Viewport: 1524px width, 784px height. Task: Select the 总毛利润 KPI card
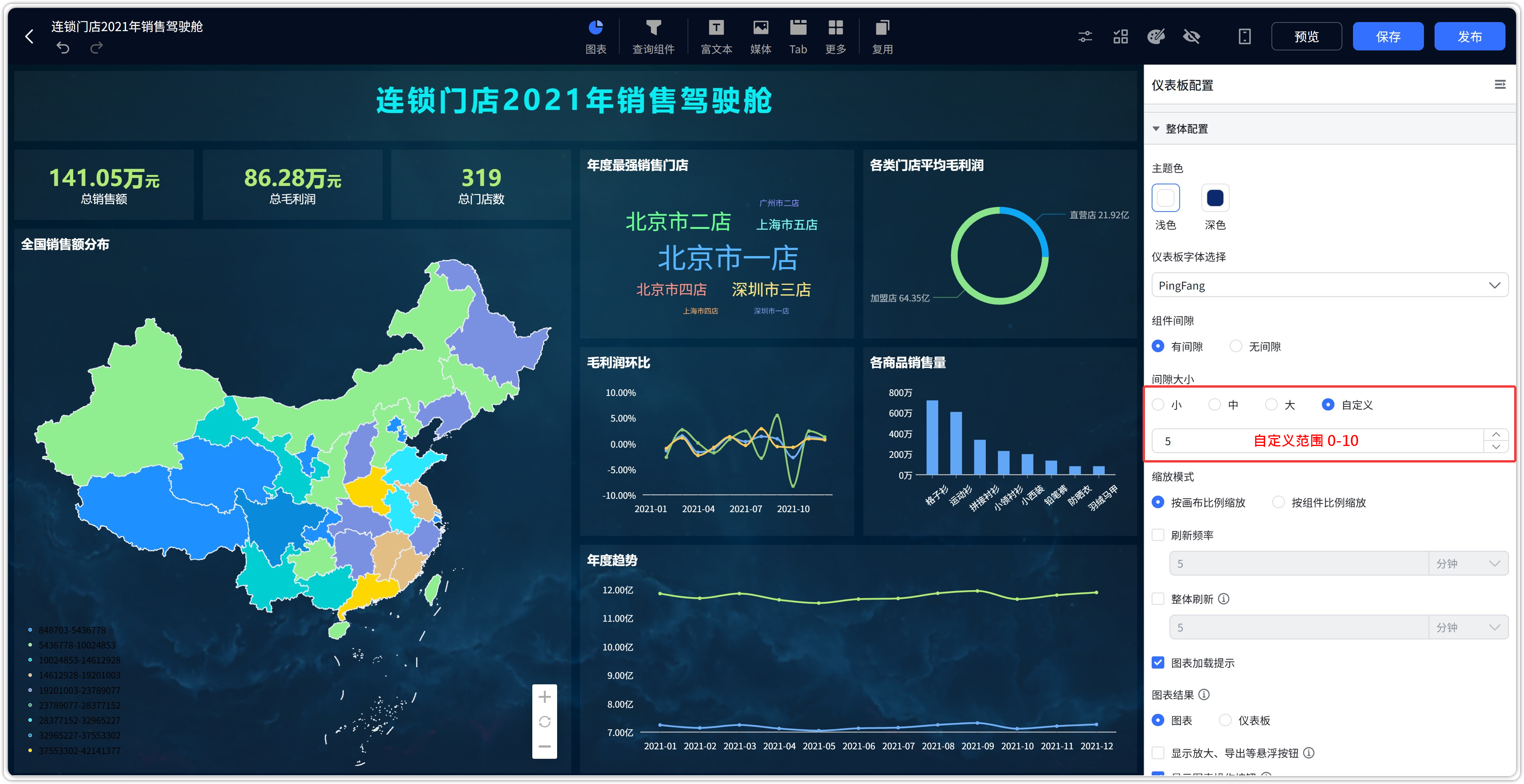[292, 185]
